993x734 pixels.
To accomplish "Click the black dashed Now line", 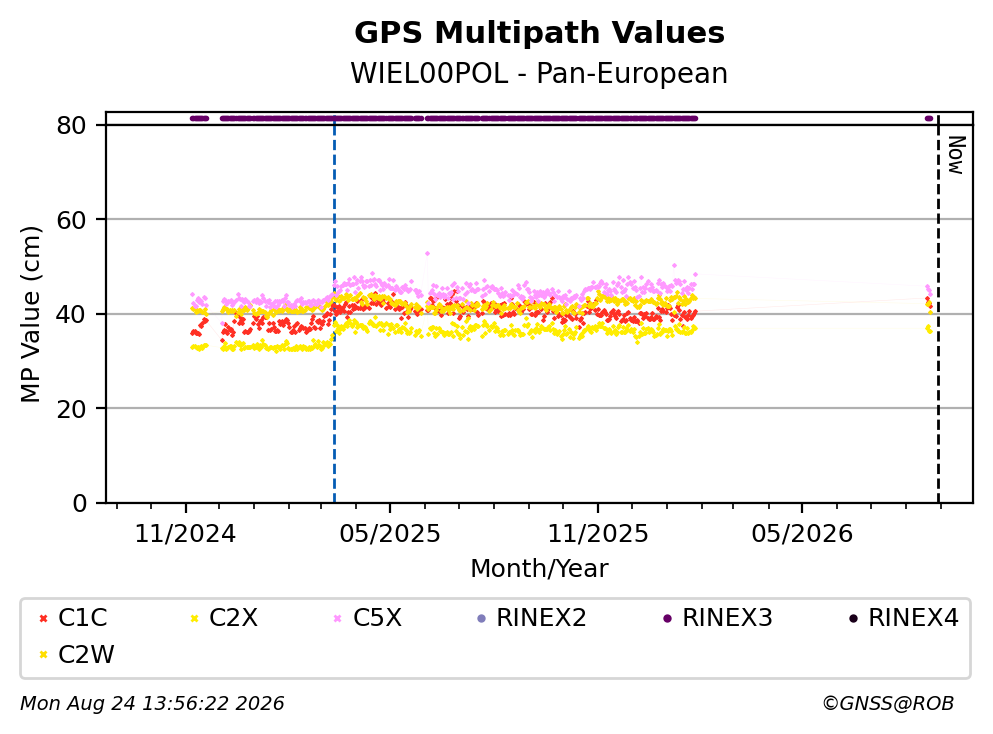I will (938, 310).
